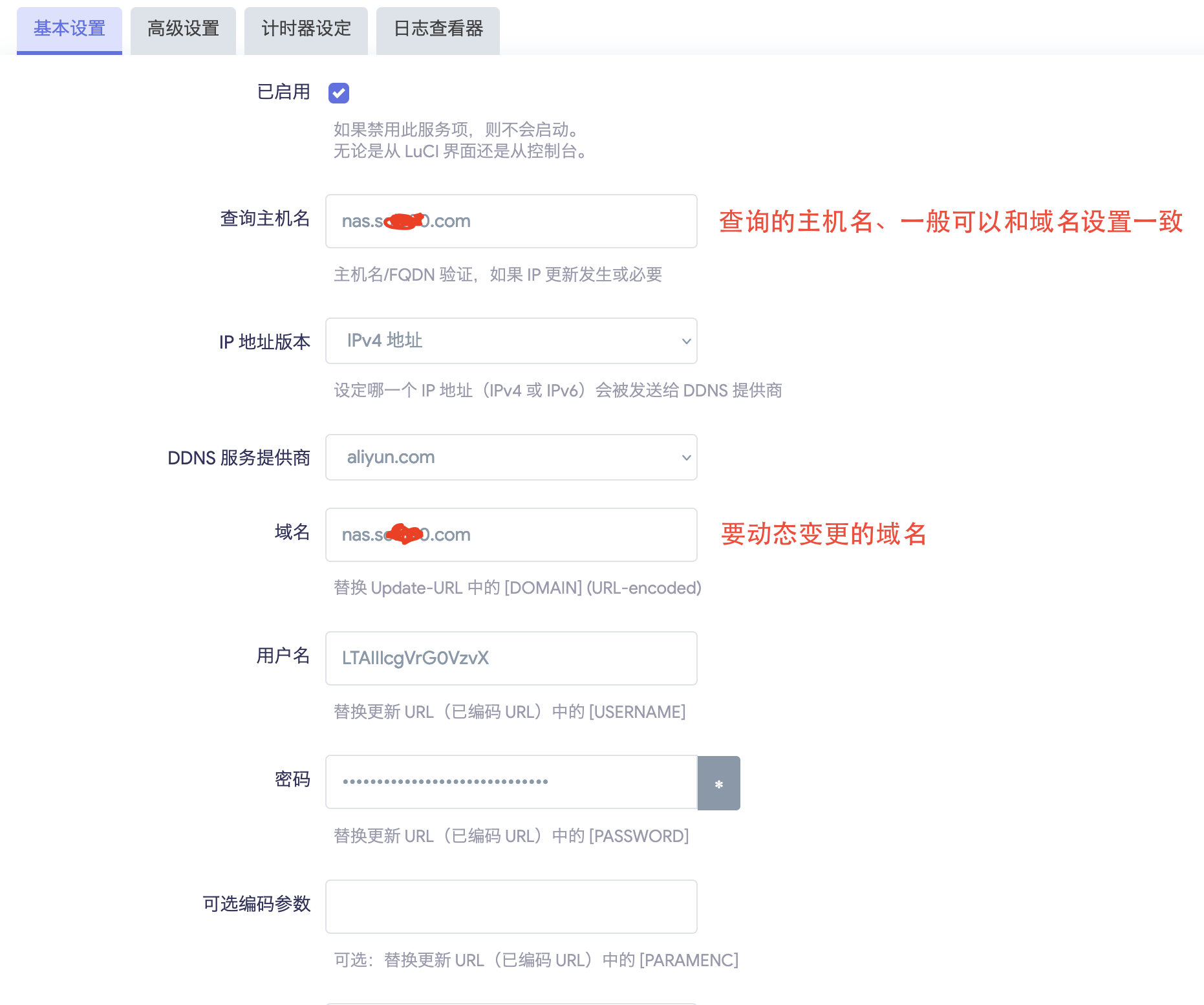This screenshot has width=1204, height=1005.
Task: Click the 域名 label
Action: point(292,532)
